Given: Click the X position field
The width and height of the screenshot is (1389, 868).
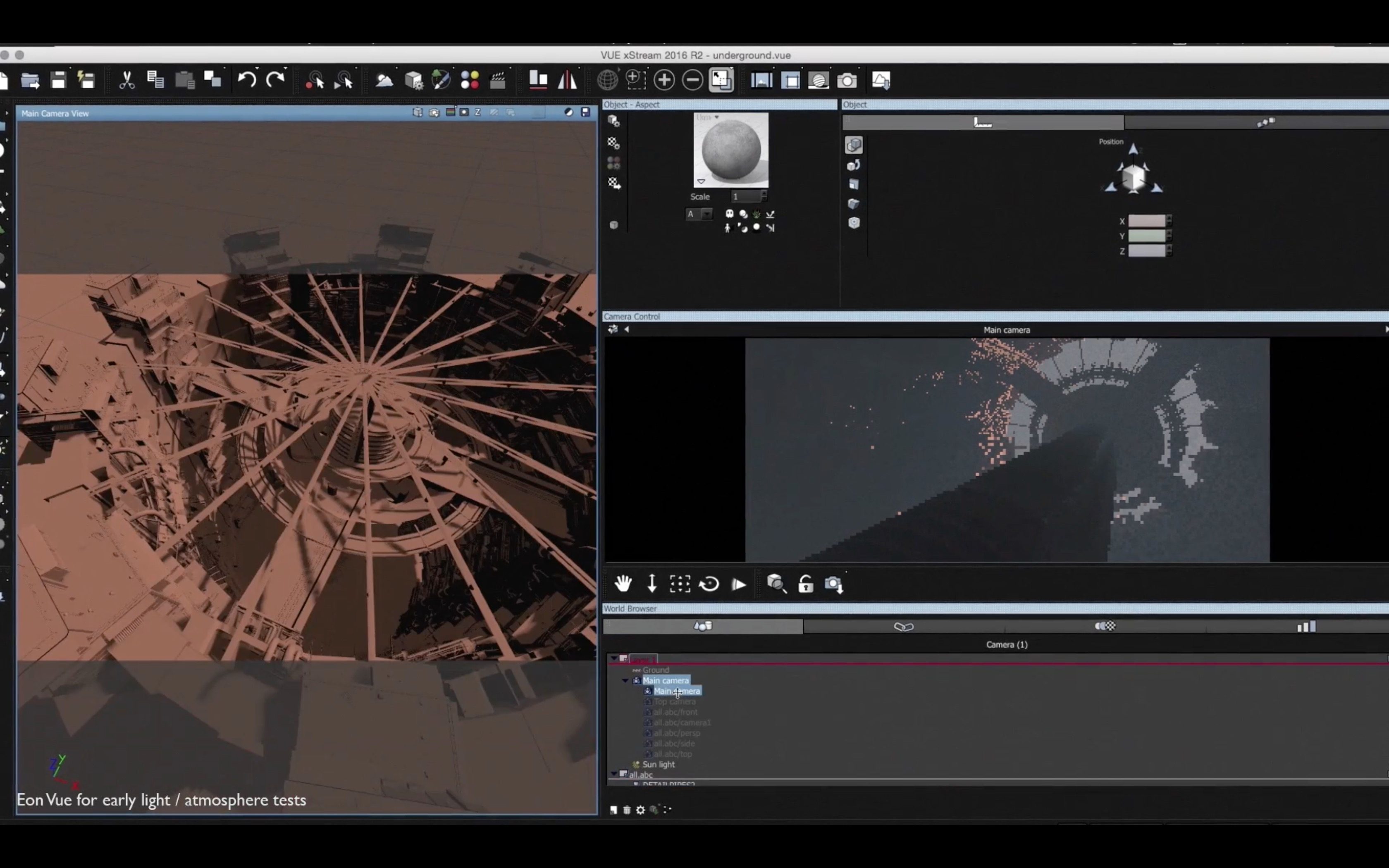Looking at the screenshot, I should click(x=1147, y=221).
